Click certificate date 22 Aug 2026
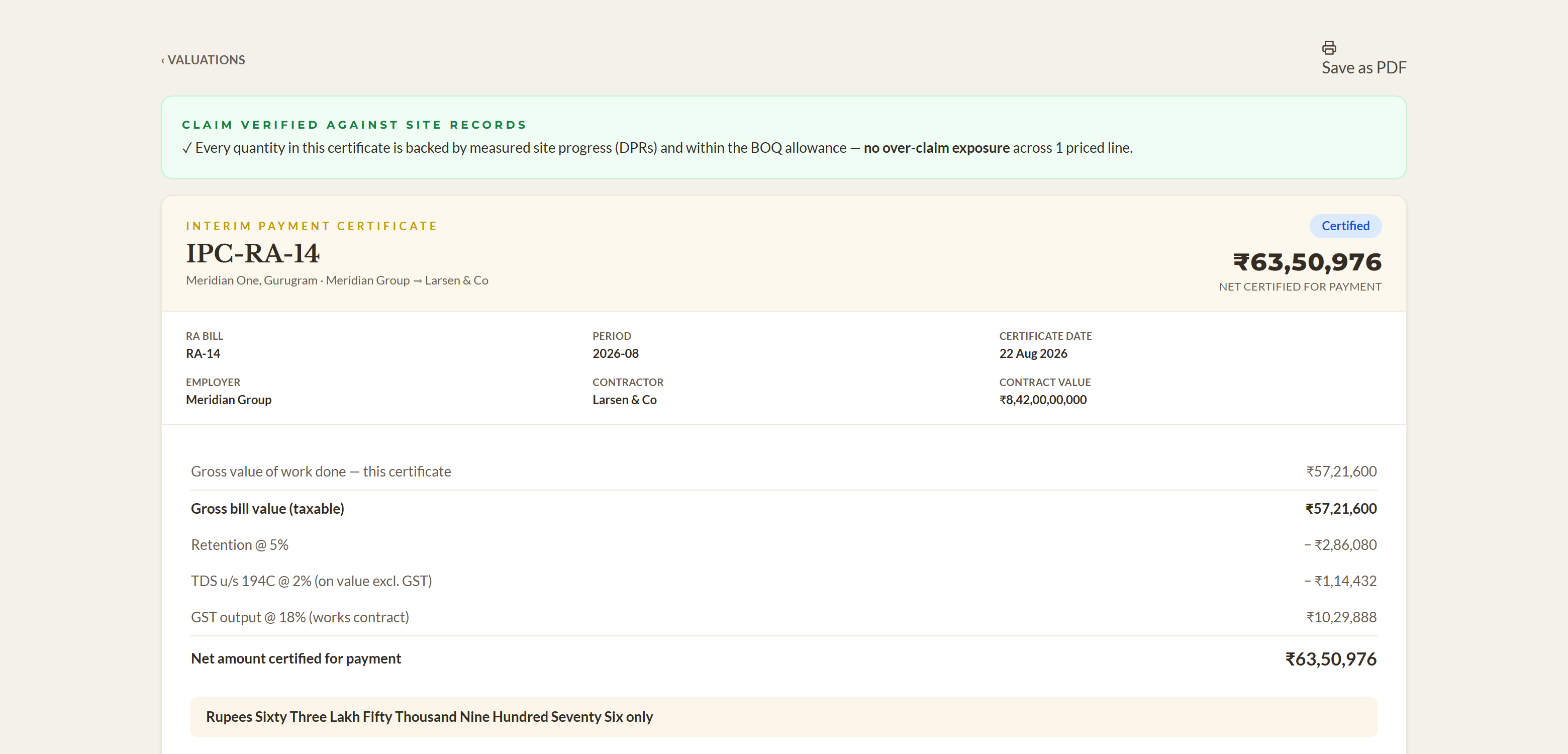This screenshot has width=1568, height=754. pyautogui.click(x=1033, y=353)
